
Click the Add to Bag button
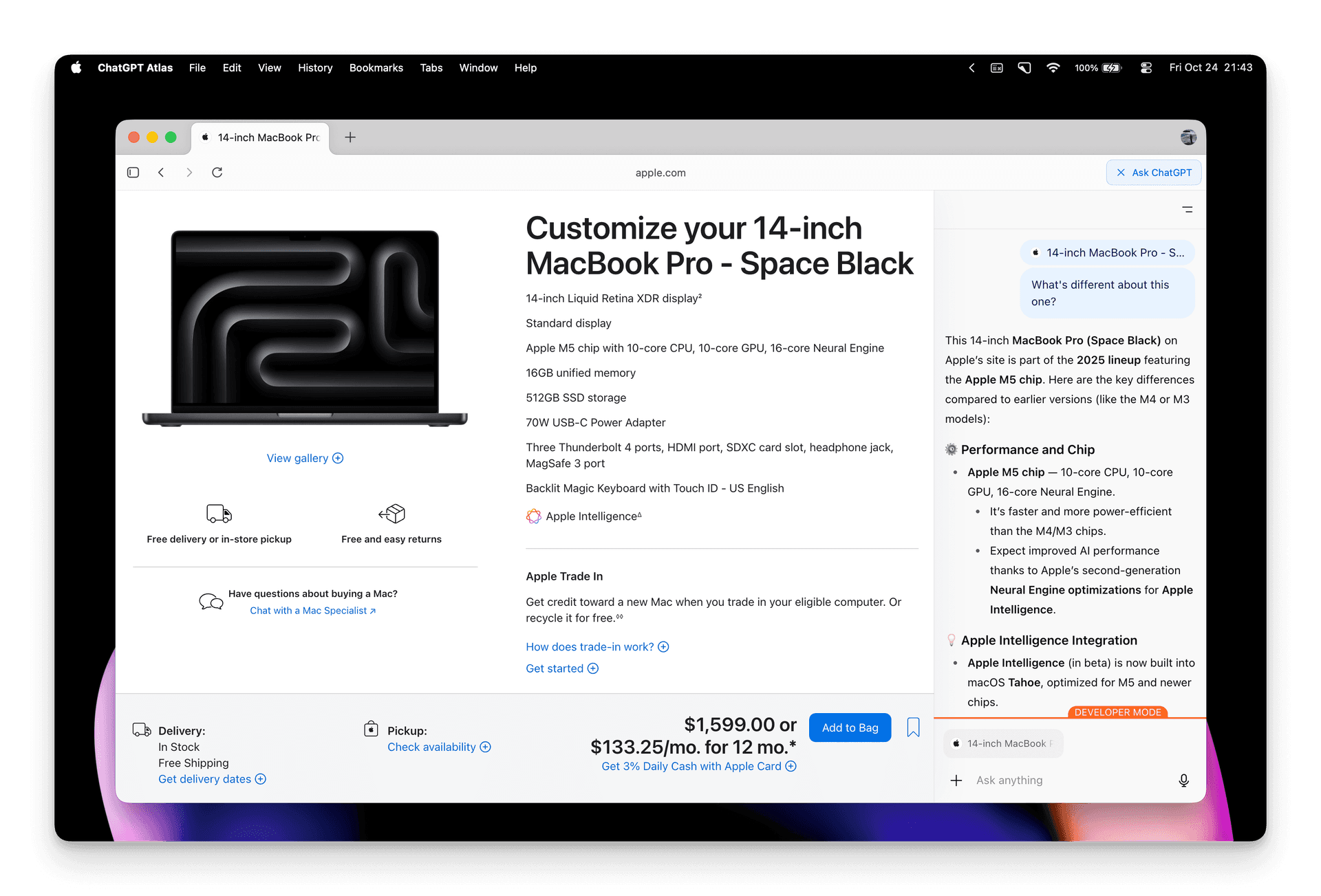coord(850,728)
